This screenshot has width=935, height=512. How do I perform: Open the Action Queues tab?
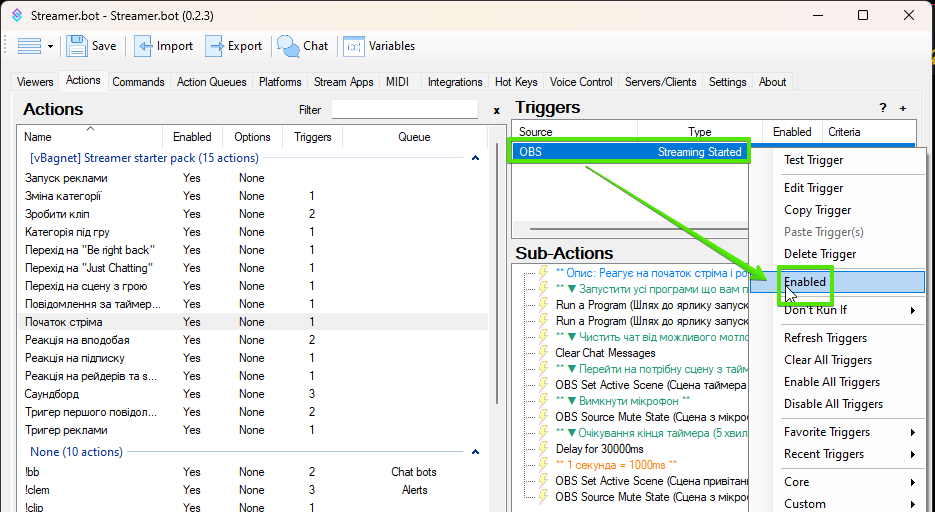click(x=212, y=82)
